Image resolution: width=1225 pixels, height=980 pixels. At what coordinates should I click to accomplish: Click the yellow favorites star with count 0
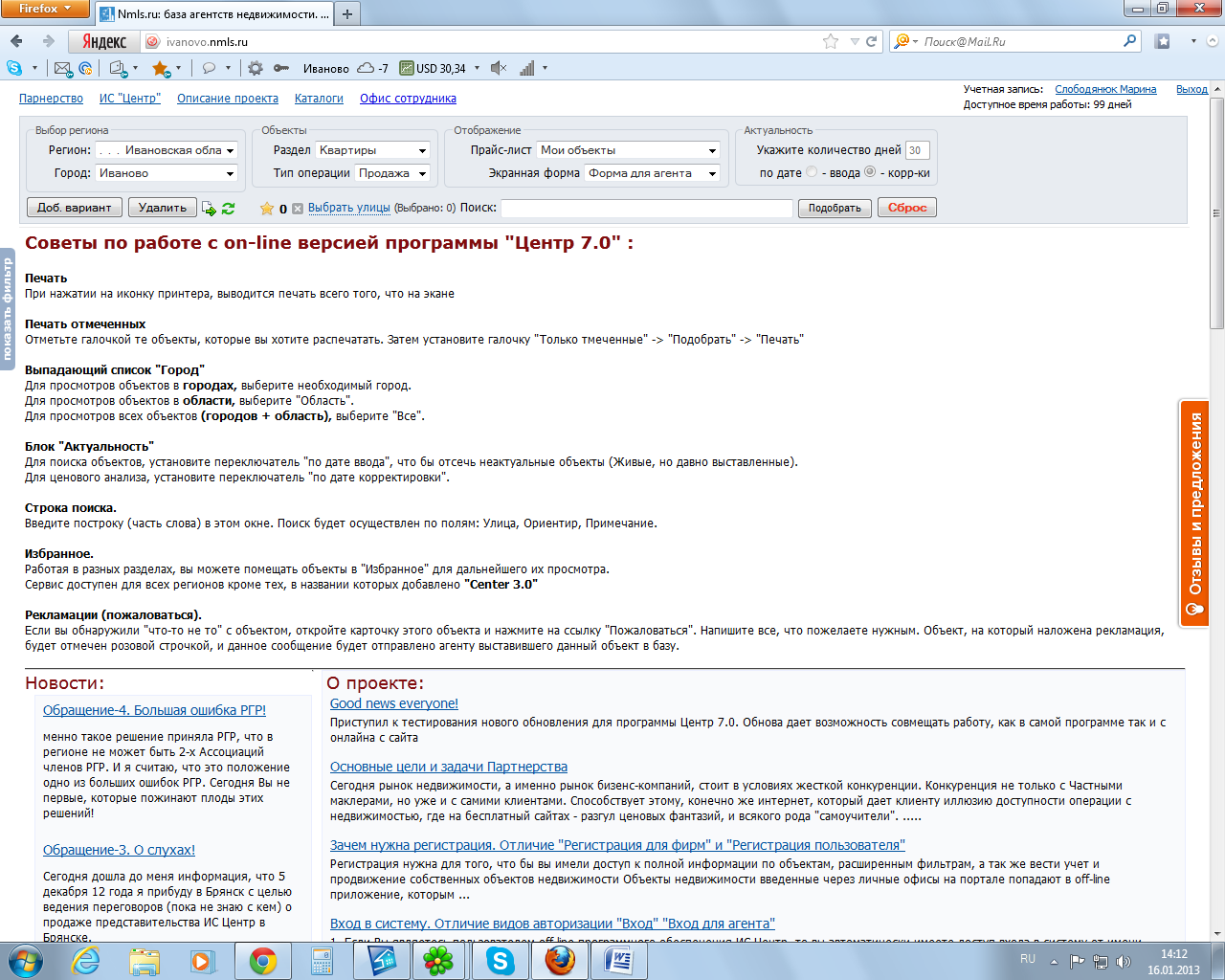(267, 208)
